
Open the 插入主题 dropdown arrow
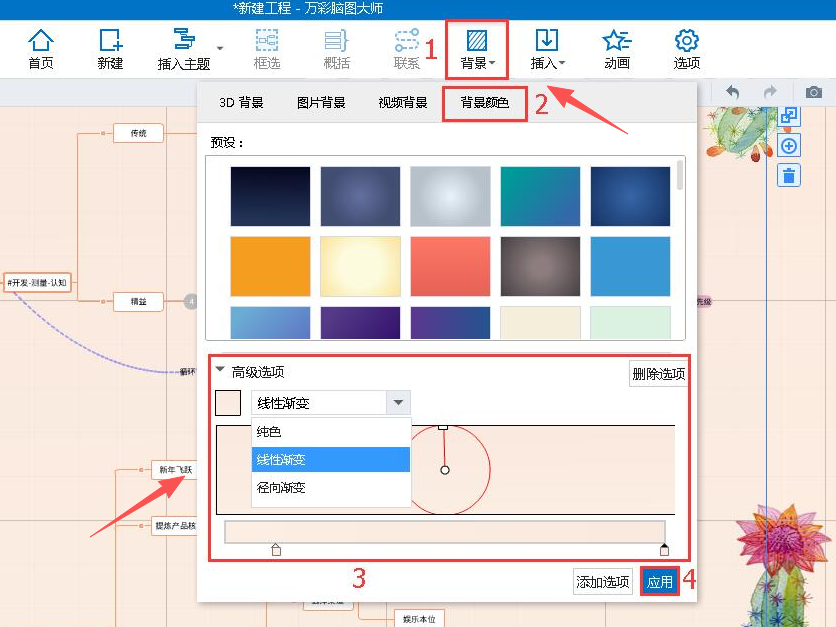tap(220, 49)
